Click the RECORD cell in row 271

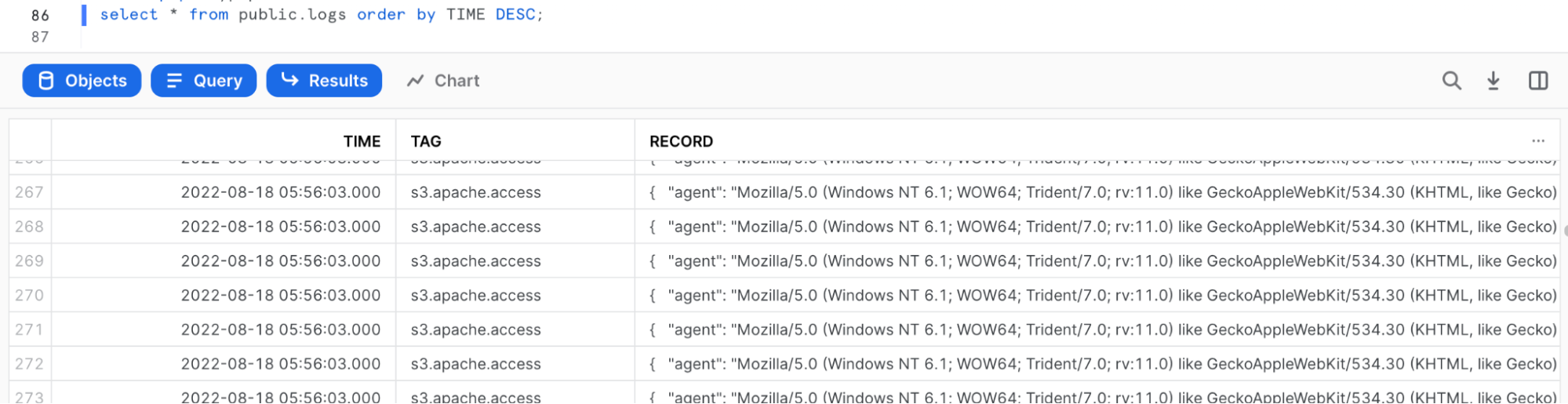tap(1098, 330)
